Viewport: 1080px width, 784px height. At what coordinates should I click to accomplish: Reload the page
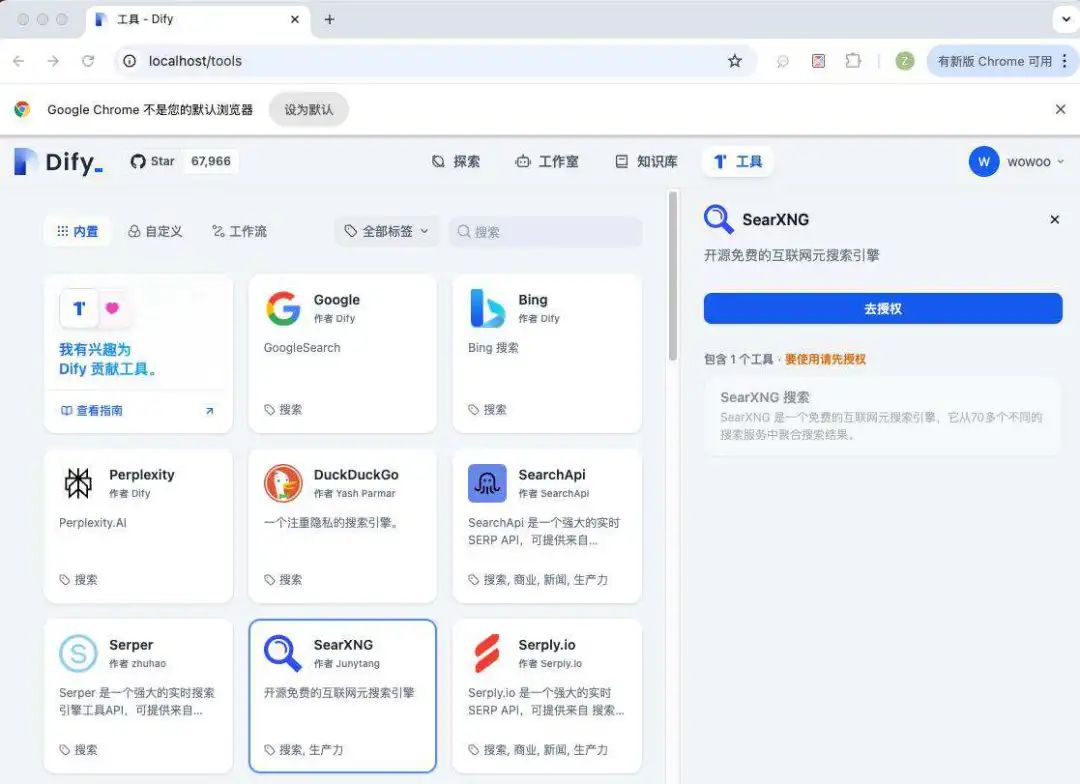point(88,61)
